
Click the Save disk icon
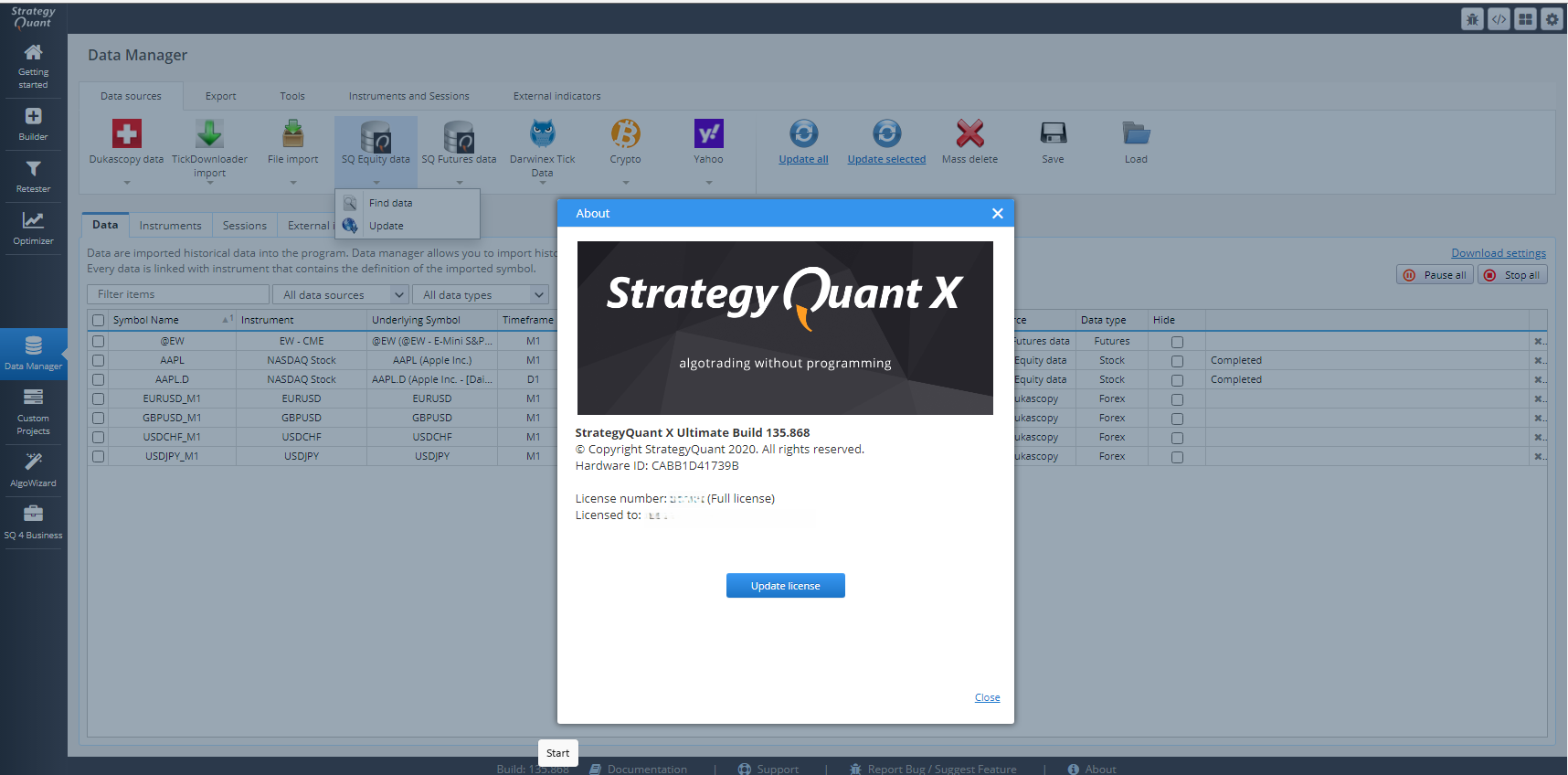tap(1053, 133)
